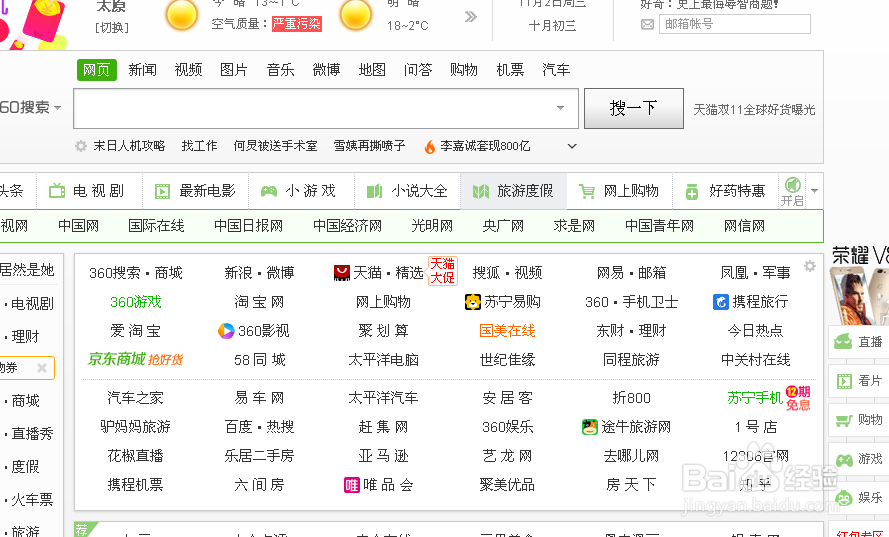Click the 开启 speaker icon
The height and width of the screenshot is (537, 889).
click(x=793, y=185)
